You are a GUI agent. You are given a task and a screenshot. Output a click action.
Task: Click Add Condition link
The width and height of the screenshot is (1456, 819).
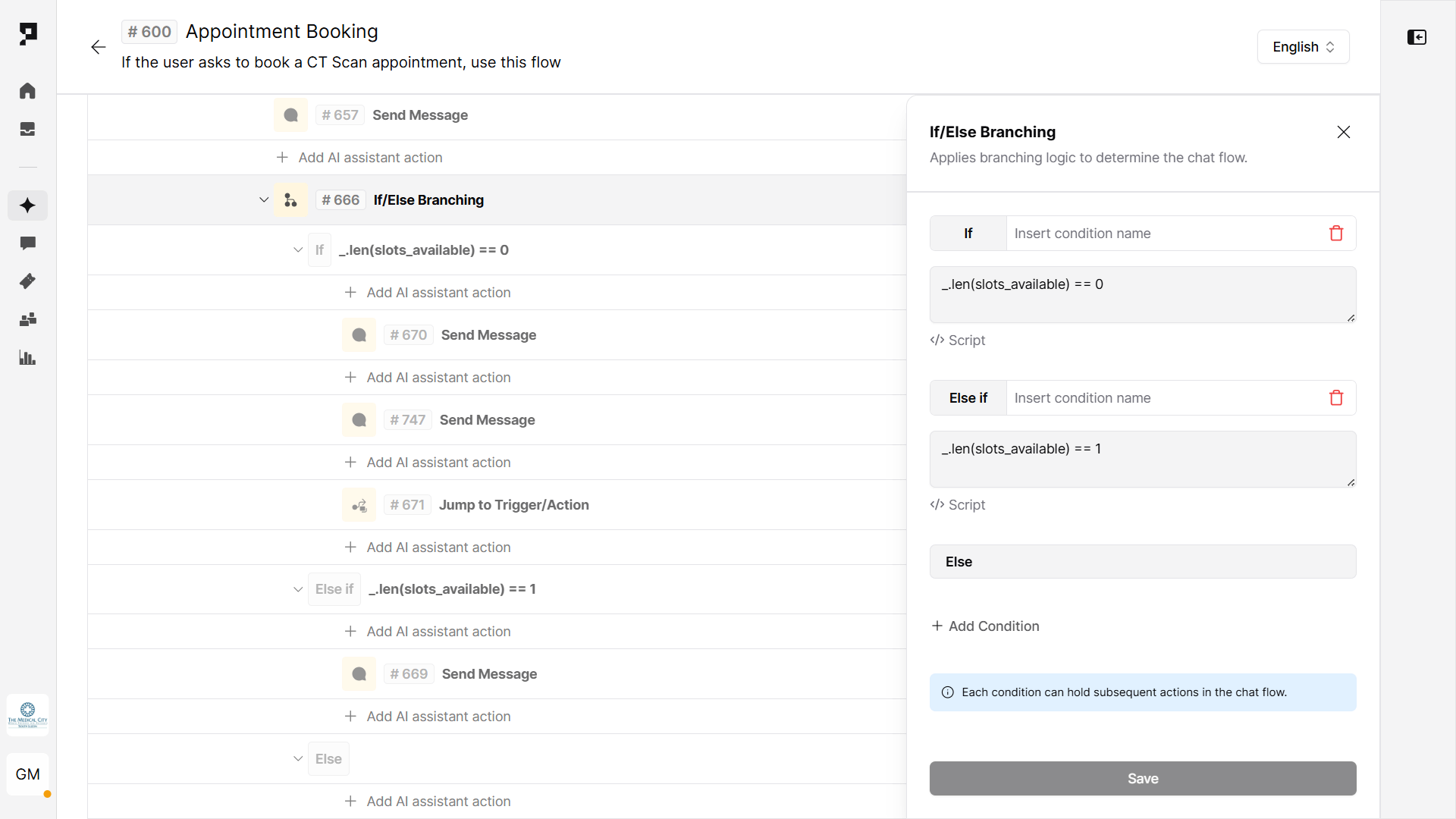click(x=985, y=626)
